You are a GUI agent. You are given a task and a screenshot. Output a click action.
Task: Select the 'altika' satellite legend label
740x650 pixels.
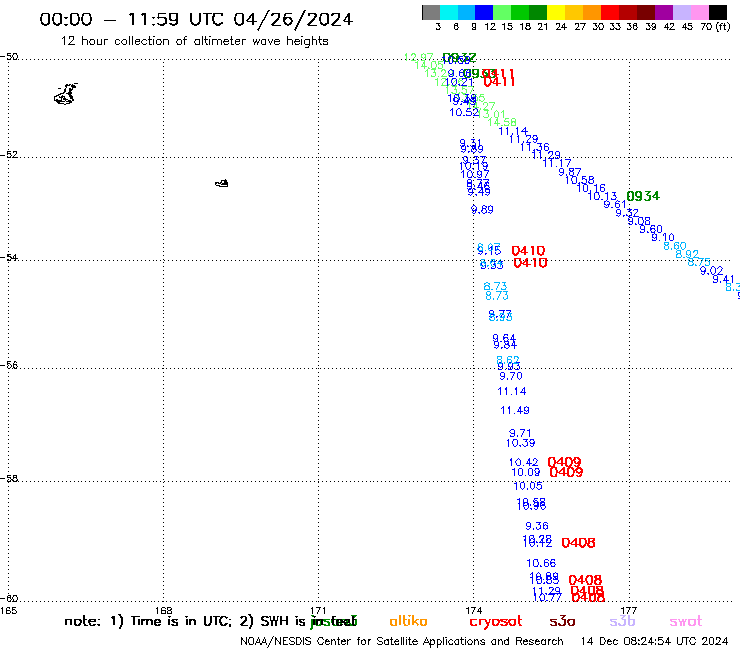[408, 621]
